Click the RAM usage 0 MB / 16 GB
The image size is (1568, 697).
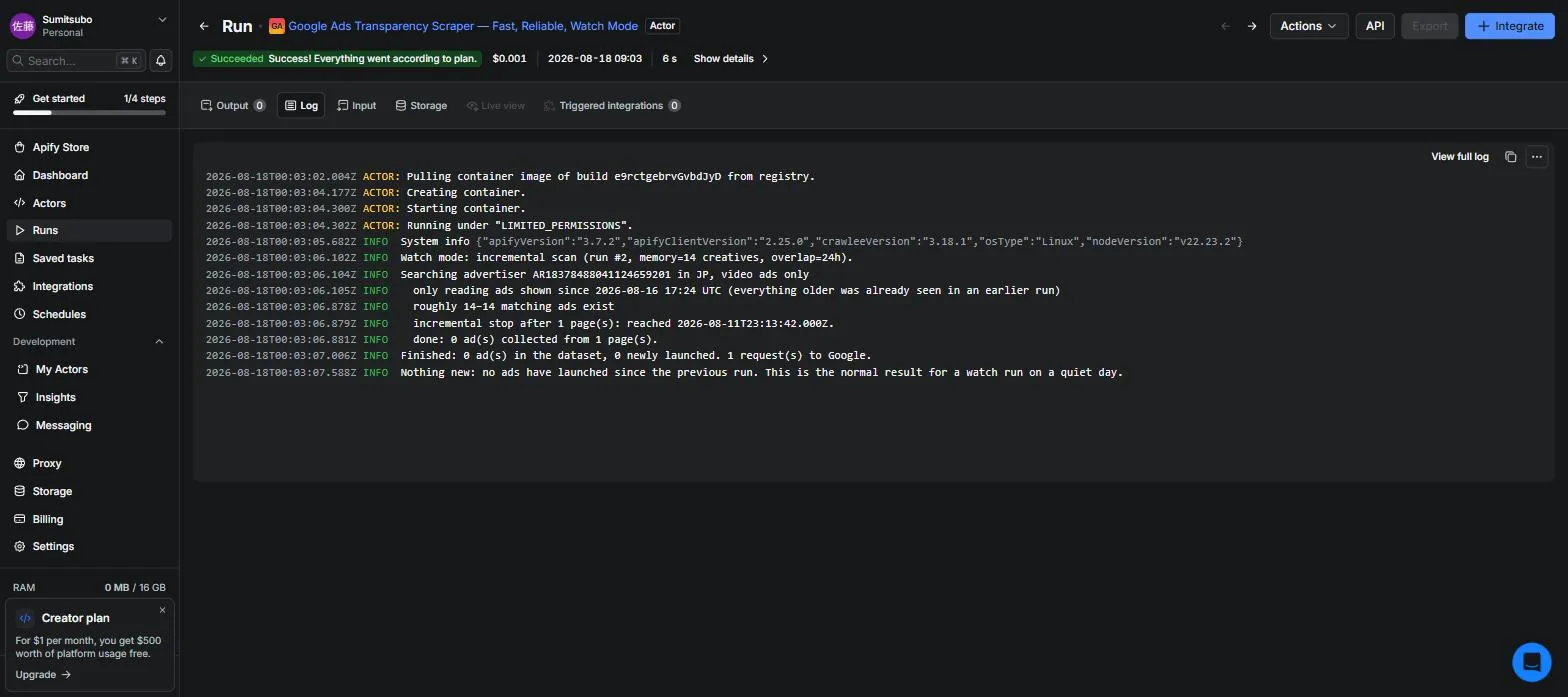click(x=135, y=588)
